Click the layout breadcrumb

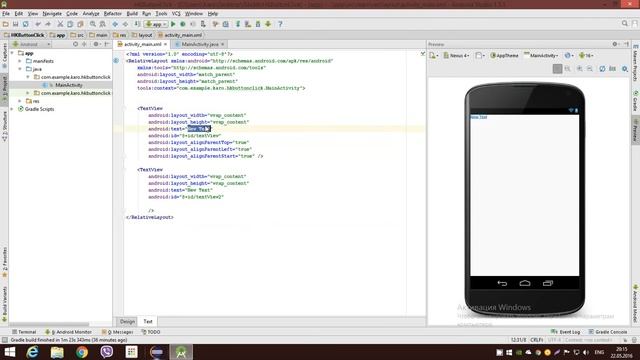[x=142, y=35]
